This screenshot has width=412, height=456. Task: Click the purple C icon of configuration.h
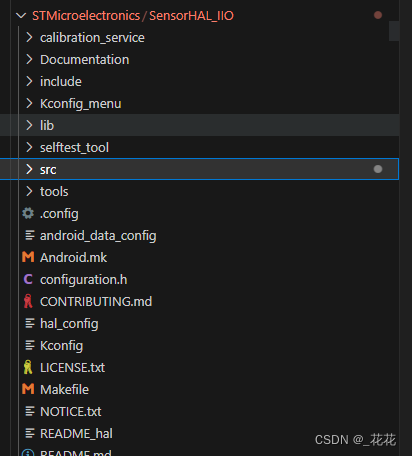[28, 279]
